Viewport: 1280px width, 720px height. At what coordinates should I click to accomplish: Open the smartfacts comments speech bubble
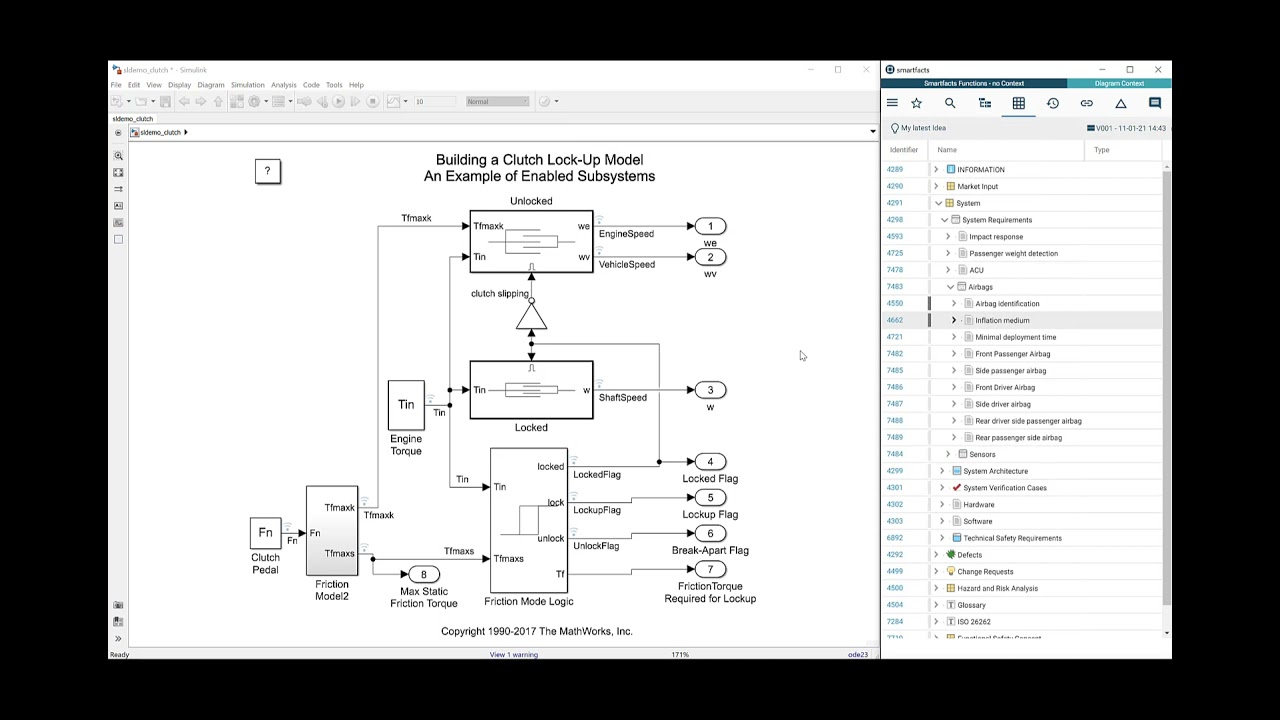click(1154, 103)
